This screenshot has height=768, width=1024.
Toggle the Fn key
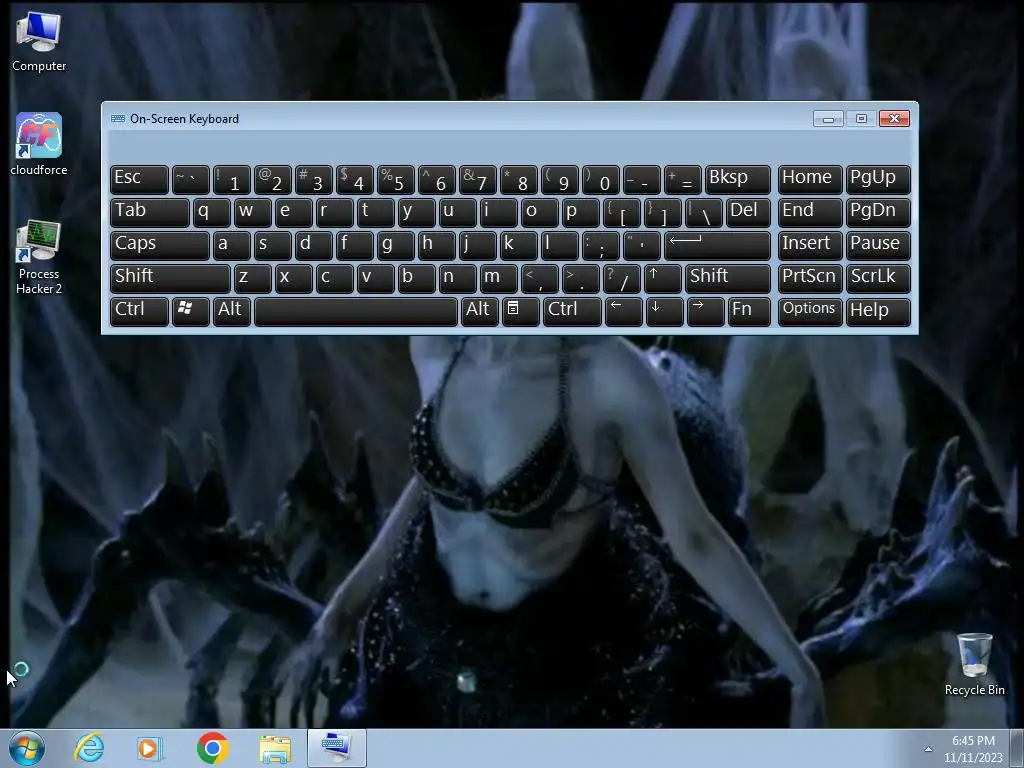tap(748, 311)
